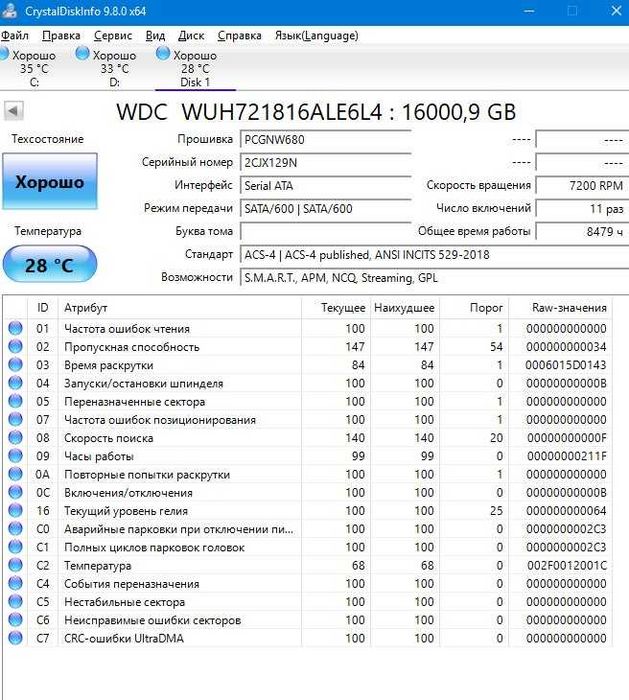Click status orb for attribute 05 Переназначенные сектора
Image resolution: width=629 pixels, height=700 pixels.
coord(16,401)
